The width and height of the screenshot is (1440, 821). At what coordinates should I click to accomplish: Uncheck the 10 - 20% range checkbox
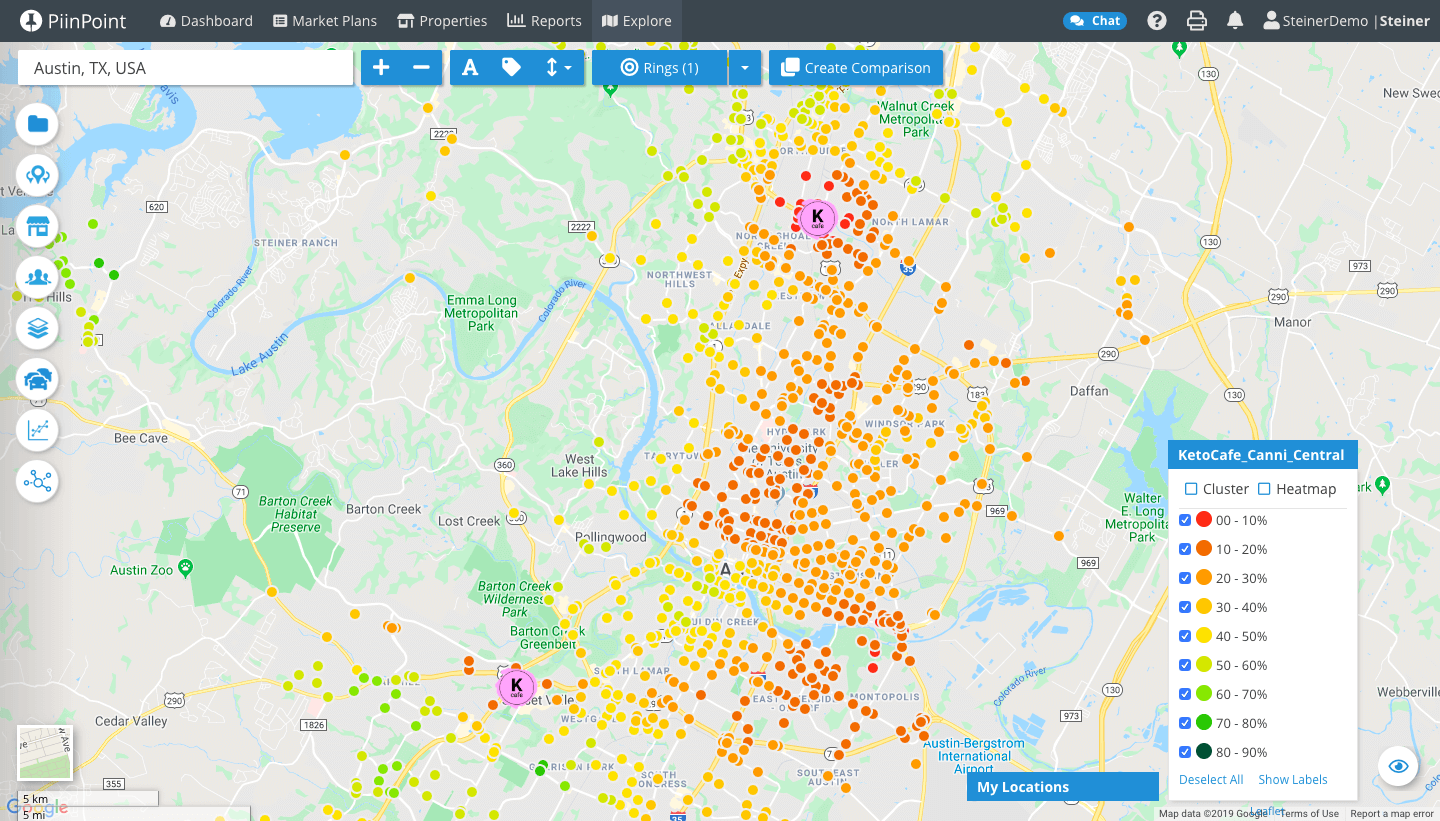pos(1185,549)
